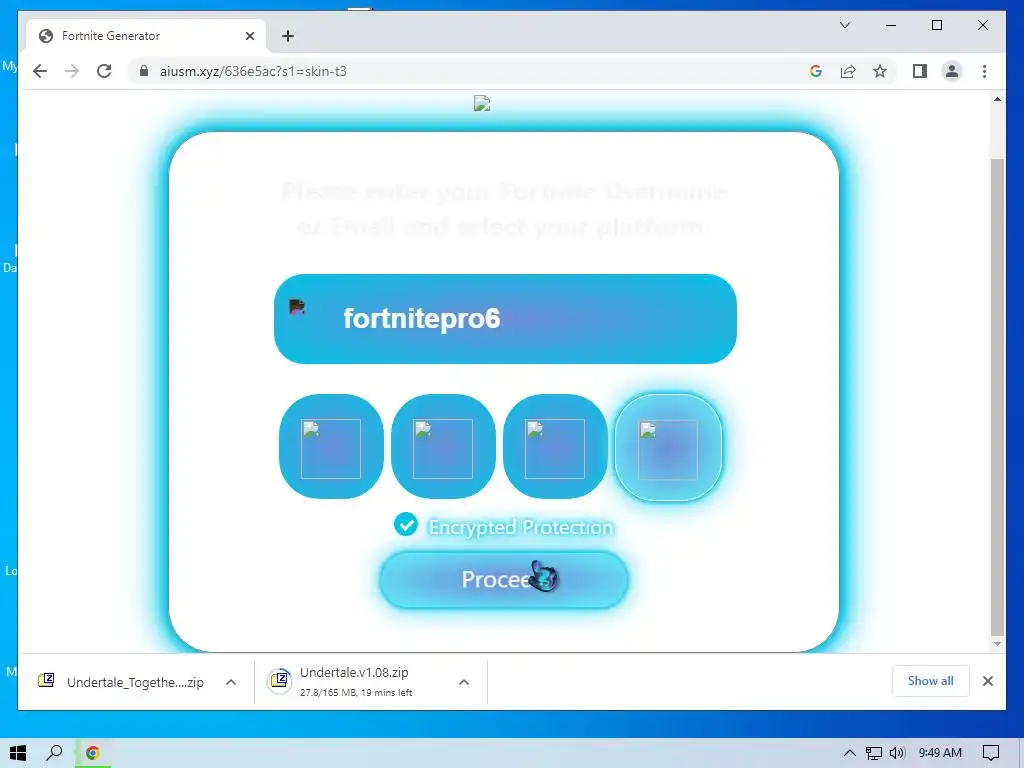Screen dimensions: 1024x768
Task: Open the browser side panel
Action: pyautogui.click(x=920, y=71)
